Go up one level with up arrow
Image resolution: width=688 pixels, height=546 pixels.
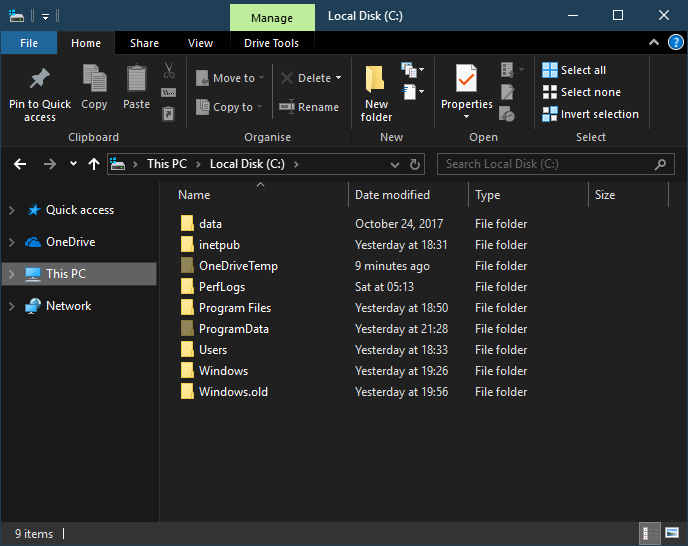[x=93, y=164]
